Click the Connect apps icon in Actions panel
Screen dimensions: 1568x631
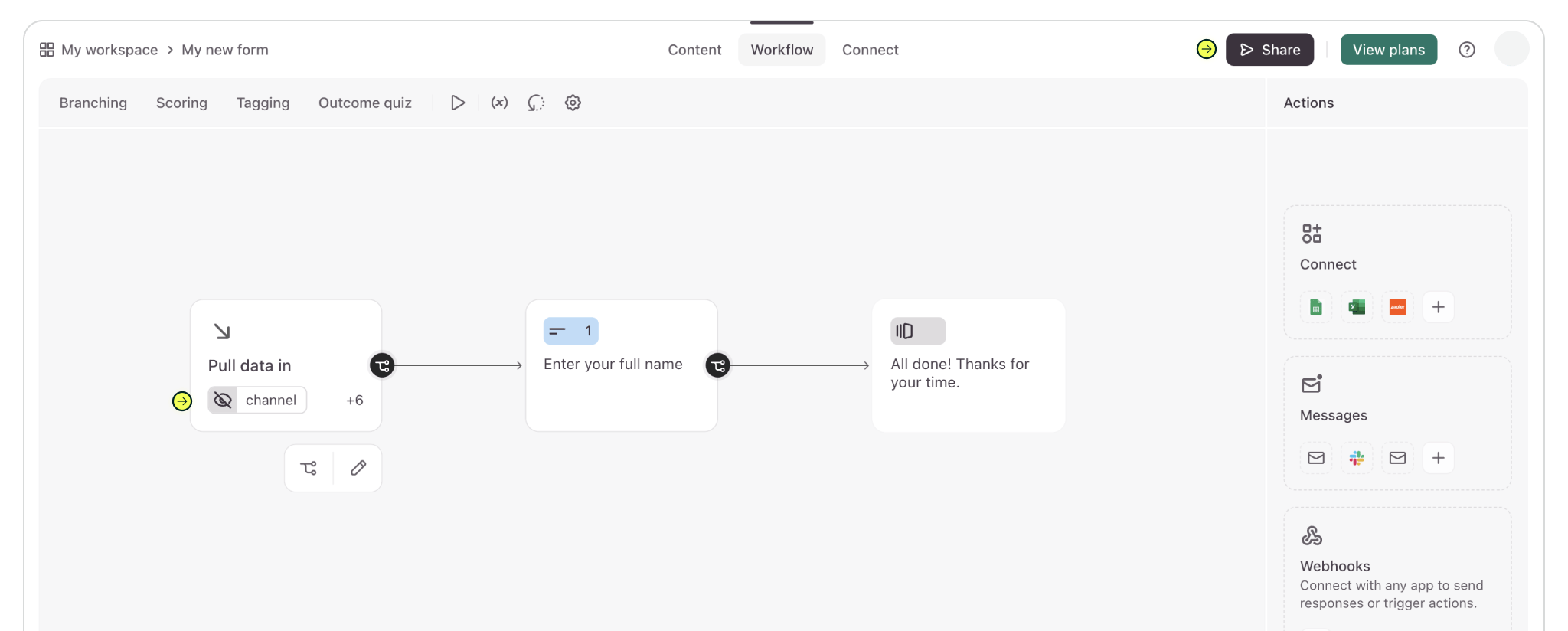(x=1312, y=234)
